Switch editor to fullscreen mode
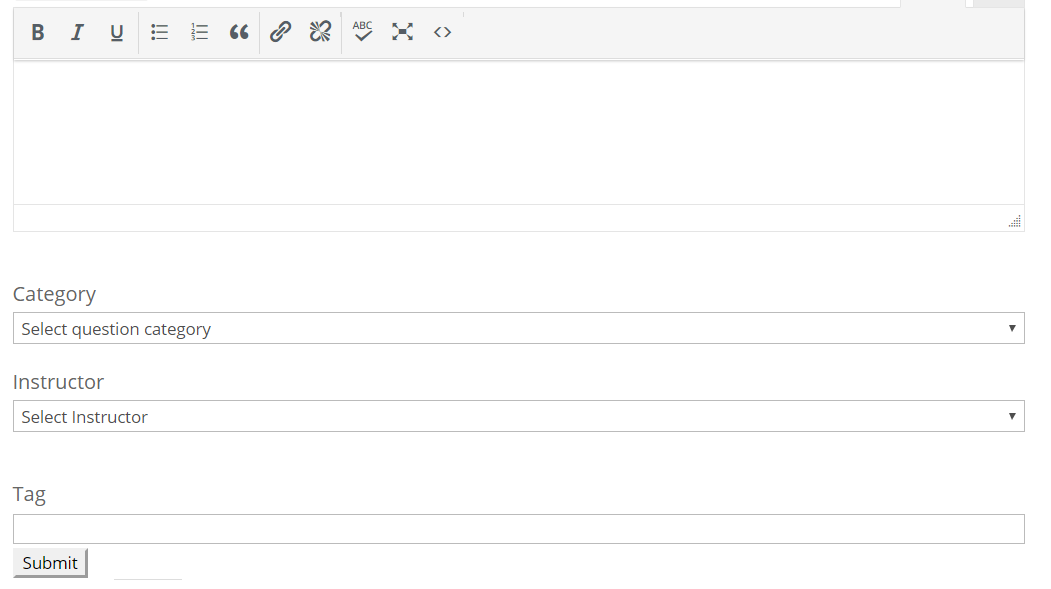 (x=402, y=32)
